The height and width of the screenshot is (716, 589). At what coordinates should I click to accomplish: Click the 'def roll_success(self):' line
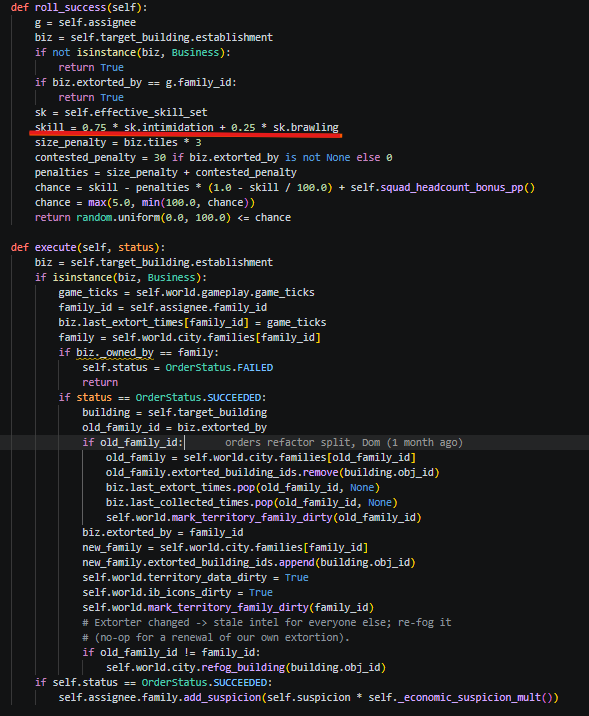79,7
